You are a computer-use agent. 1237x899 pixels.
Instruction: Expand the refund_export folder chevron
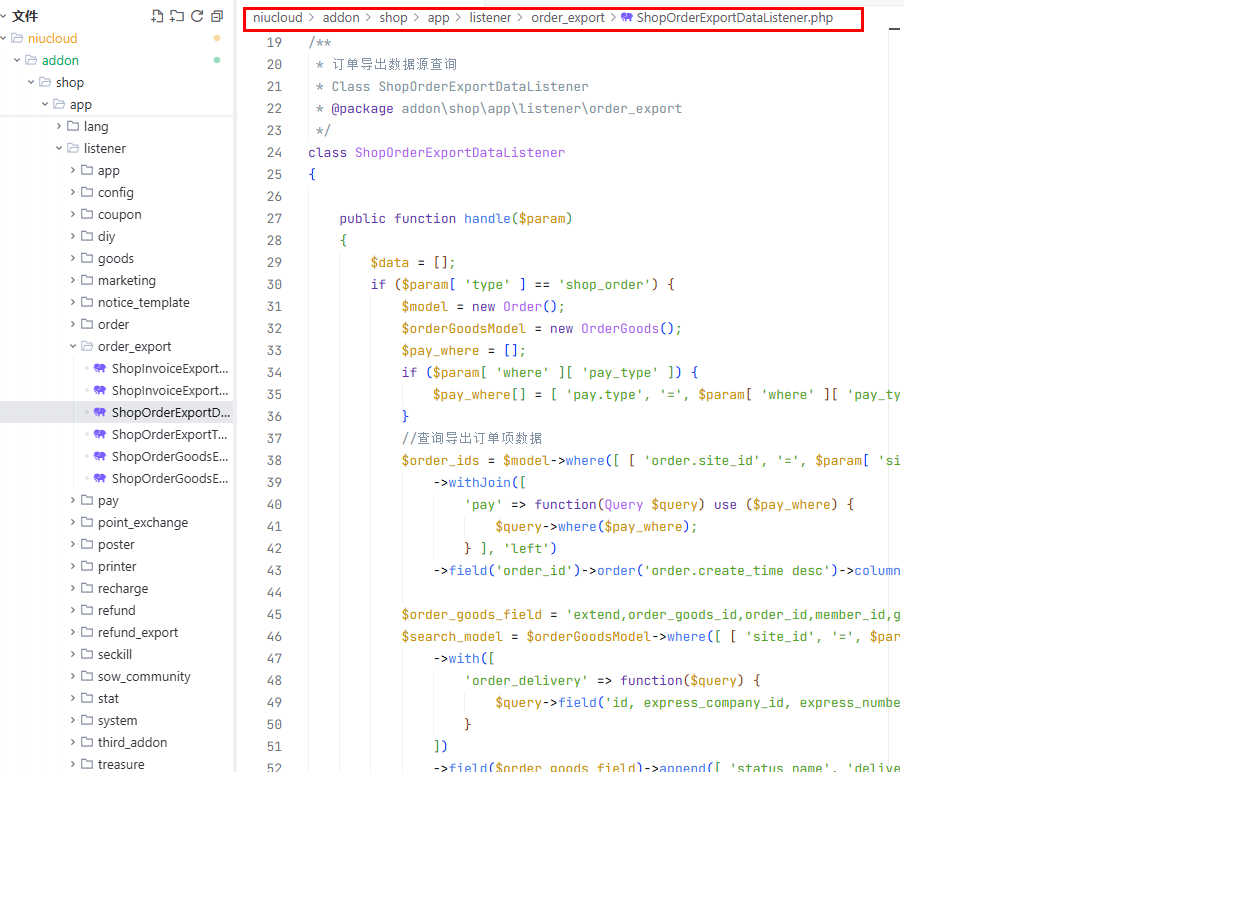[x=73, y=632]
